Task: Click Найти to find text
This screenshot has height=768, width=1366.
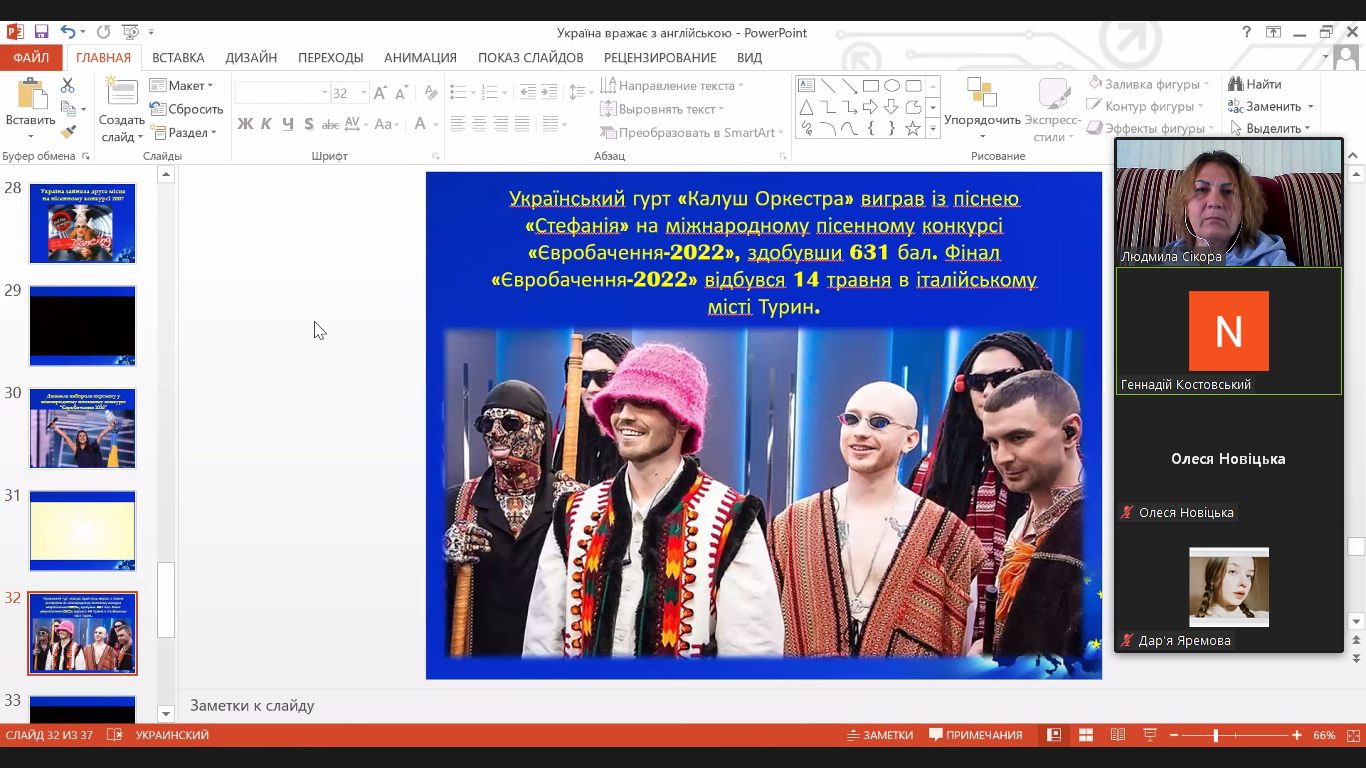Action: (1256, 84)
